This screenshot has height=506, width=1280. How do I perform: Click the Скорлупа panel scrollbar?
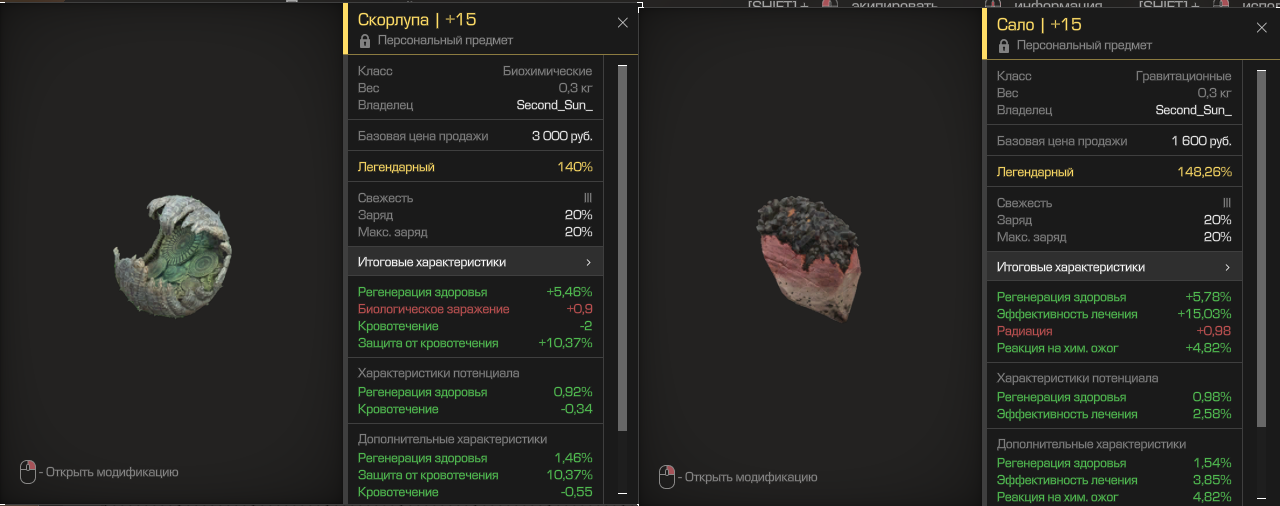622,248
